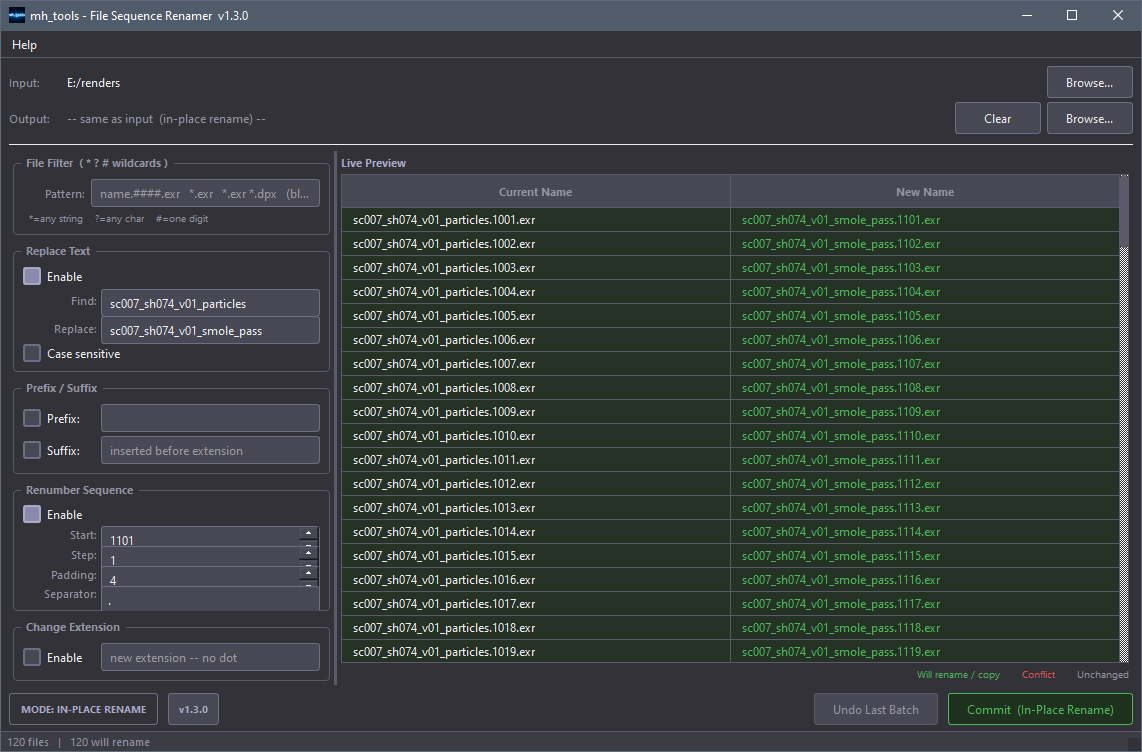Click Browse for the Output folder

coord(1090,119)
